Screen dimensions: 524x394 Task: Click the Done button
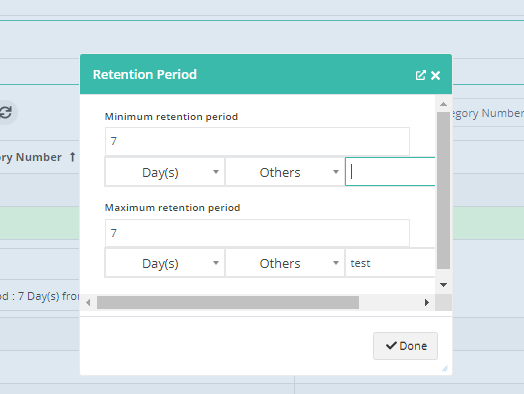[x=405, y=346]
